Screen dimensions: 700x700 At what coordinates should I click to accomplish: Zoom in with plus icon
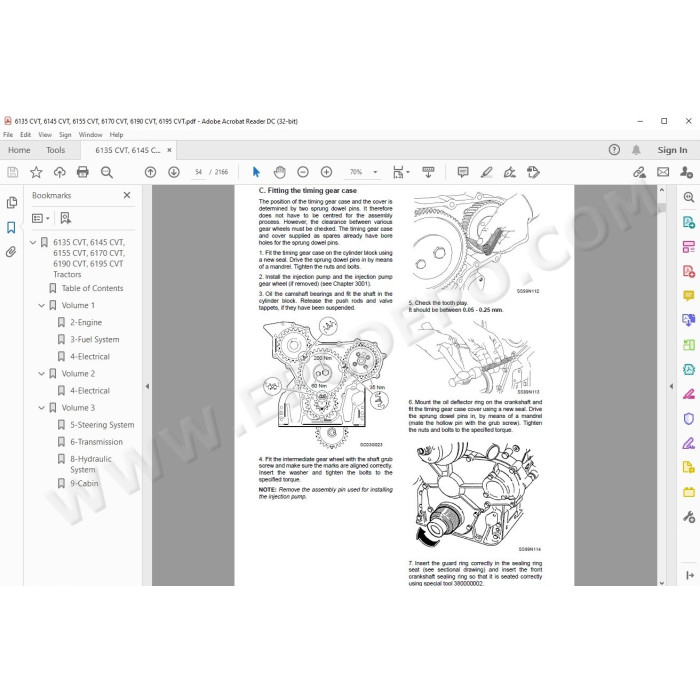[x=326, y=172]
